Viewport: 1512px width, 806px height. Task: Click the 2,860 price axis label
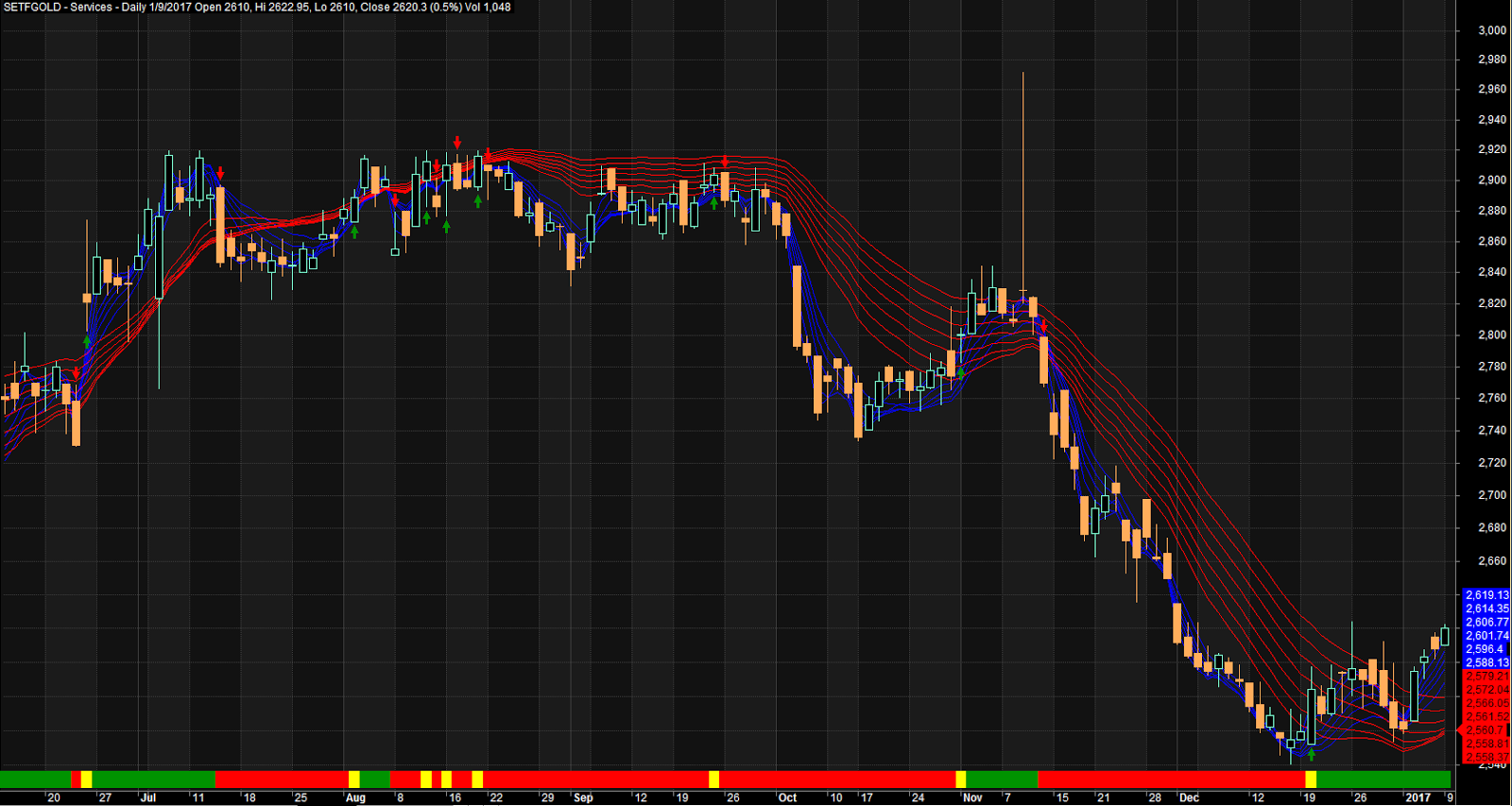coord(1492,242)
